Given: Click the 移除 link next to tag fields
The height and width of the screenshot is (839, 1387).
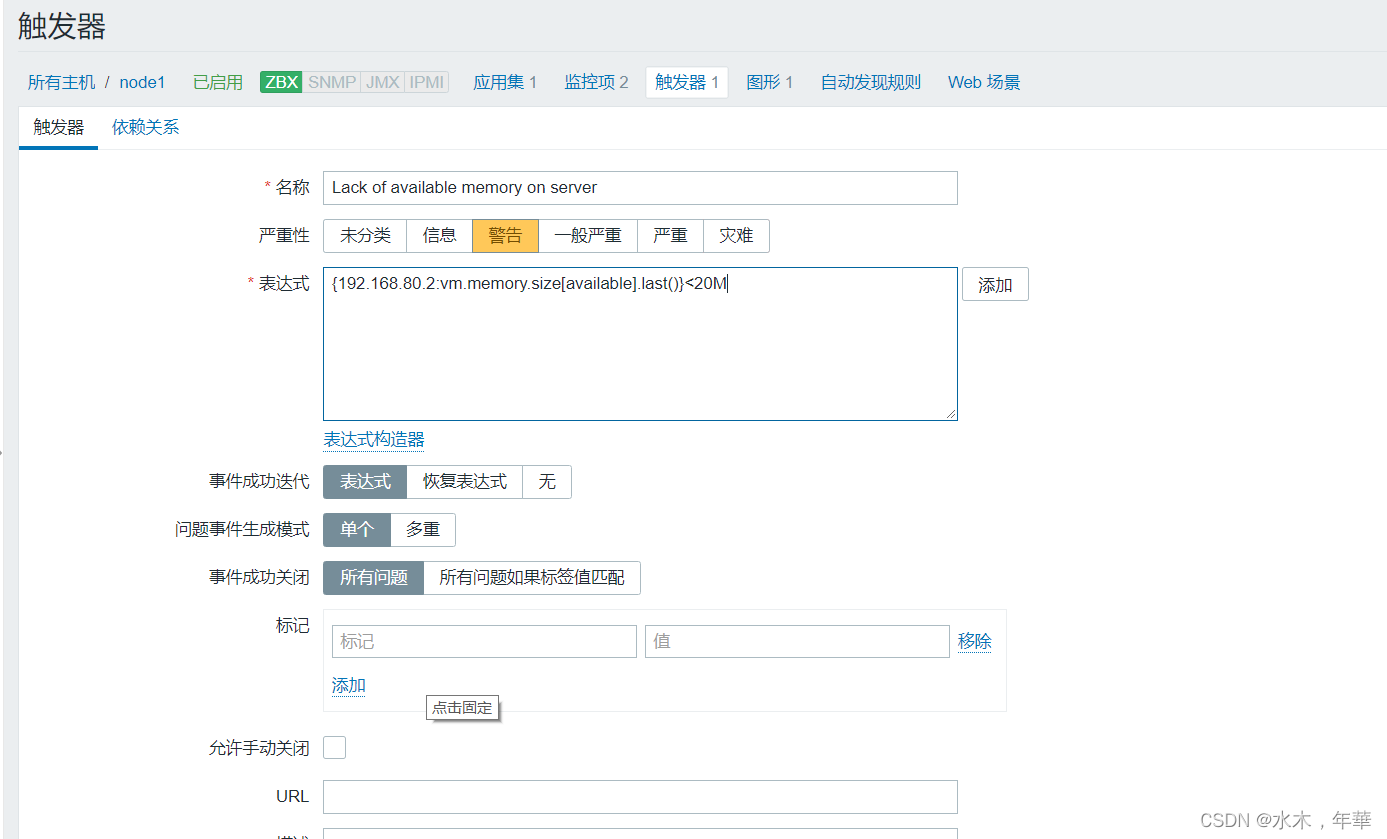Looking at the screenshot, I should [974, 641].
